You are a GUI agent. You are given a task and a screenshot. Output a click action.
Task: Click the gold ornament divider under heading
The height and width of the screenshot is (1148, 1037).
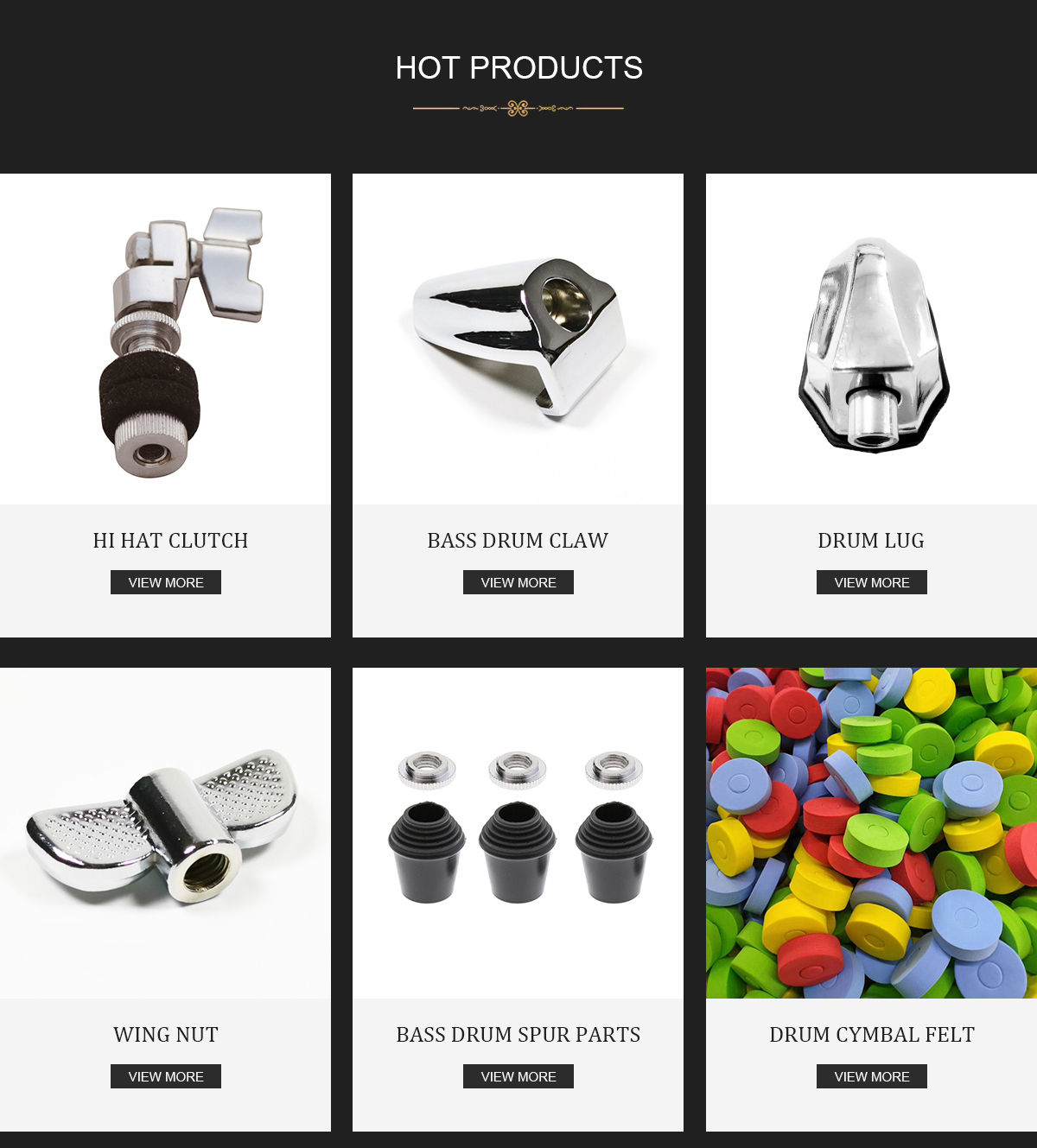tap(518, 108)
